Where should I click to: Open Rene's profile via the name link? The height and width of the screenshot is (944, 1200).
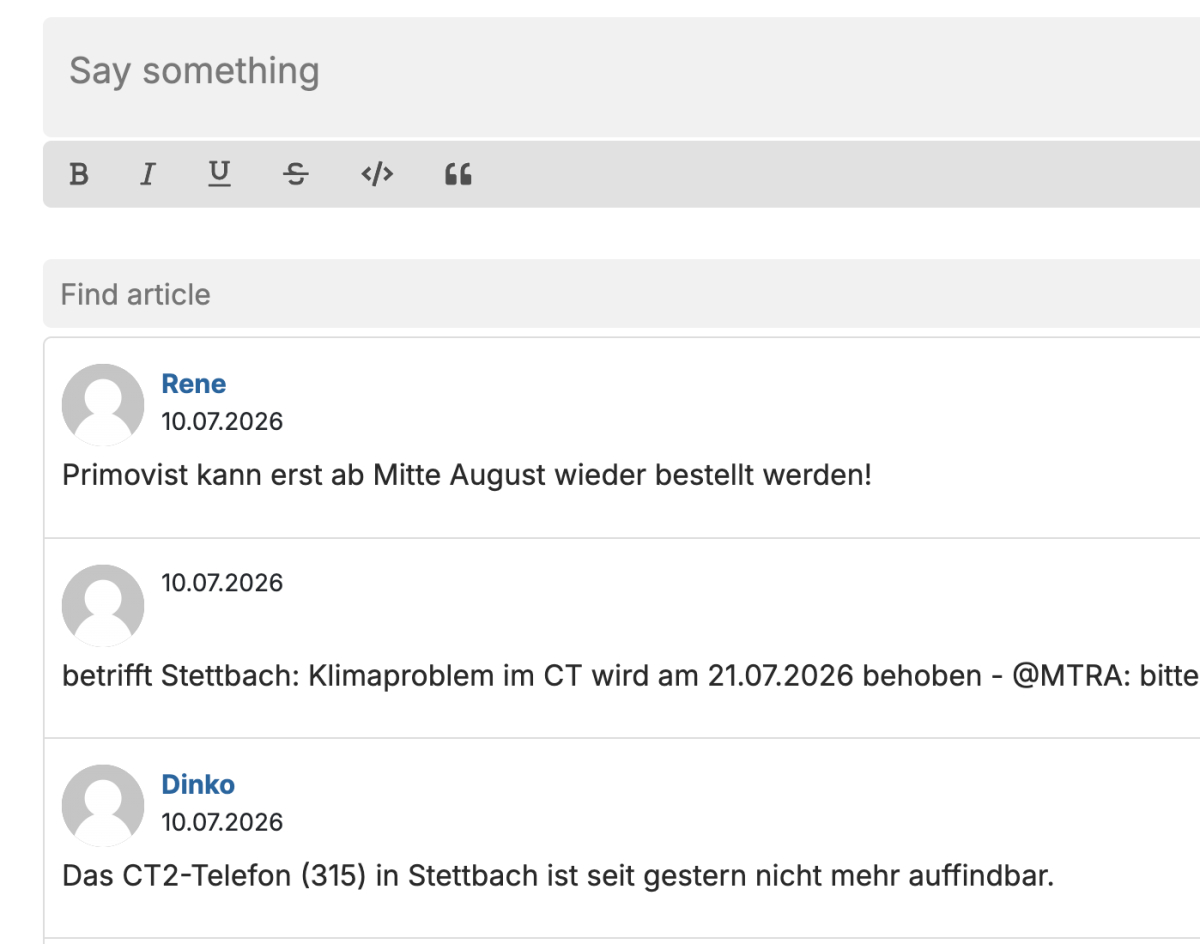point(194,384)
